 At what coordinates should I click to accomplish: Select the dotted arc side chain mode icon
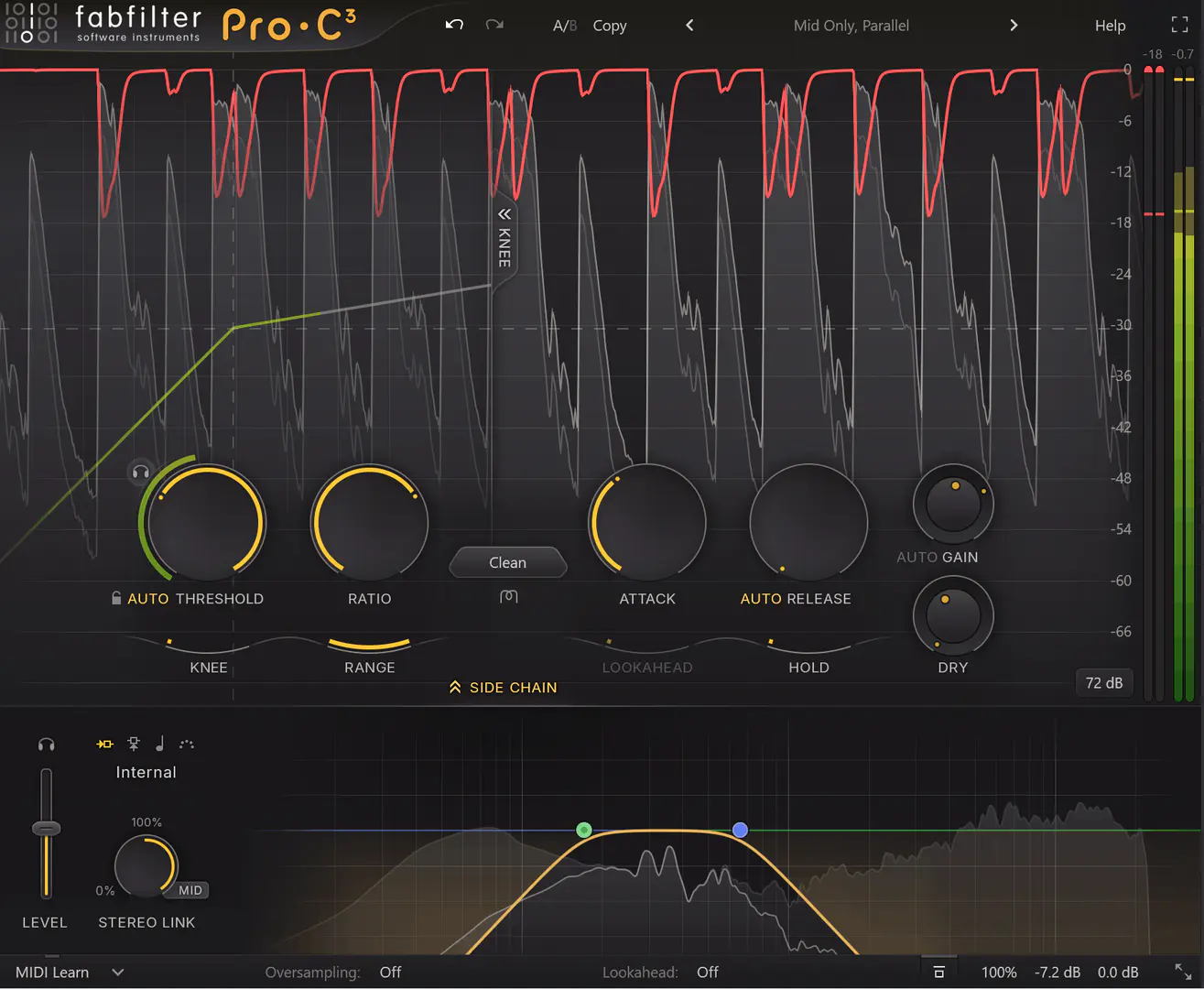click(x=187, y=744)
